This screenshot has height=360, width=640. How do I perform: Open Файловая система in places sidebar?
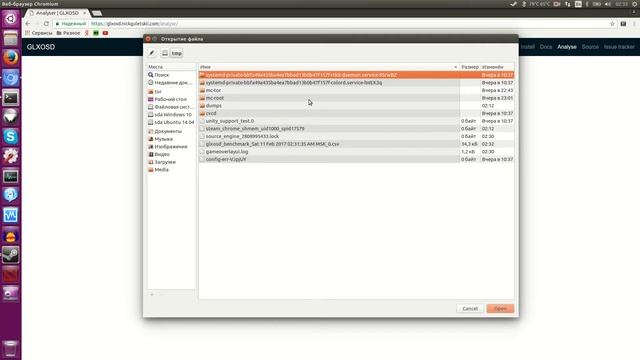171,107
